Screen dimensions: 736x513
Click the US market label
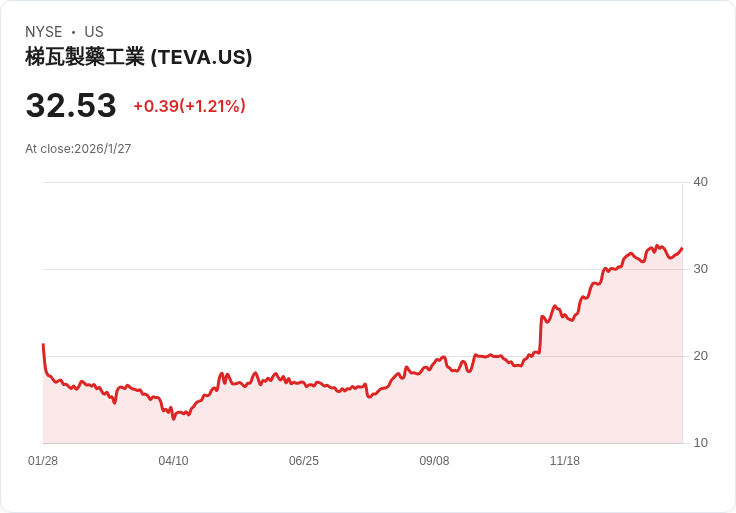tap(94, 32)
